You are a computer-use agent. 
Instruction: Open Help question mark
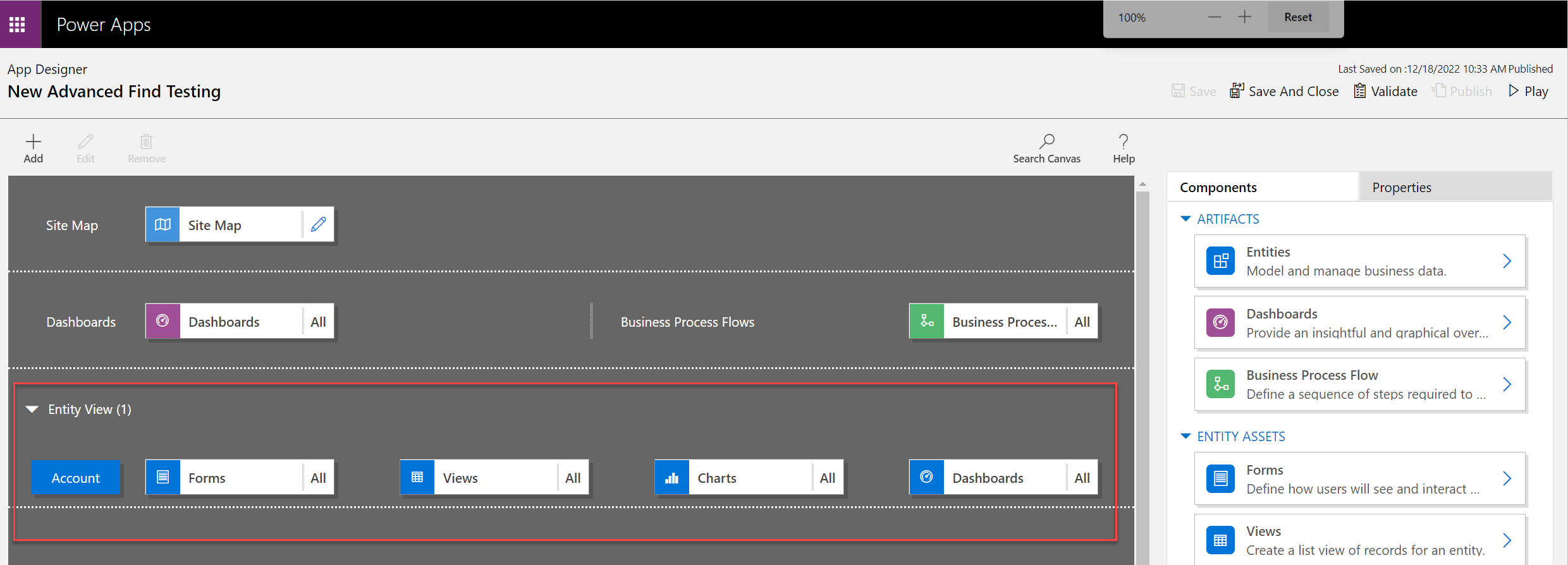click(1124, 141)
